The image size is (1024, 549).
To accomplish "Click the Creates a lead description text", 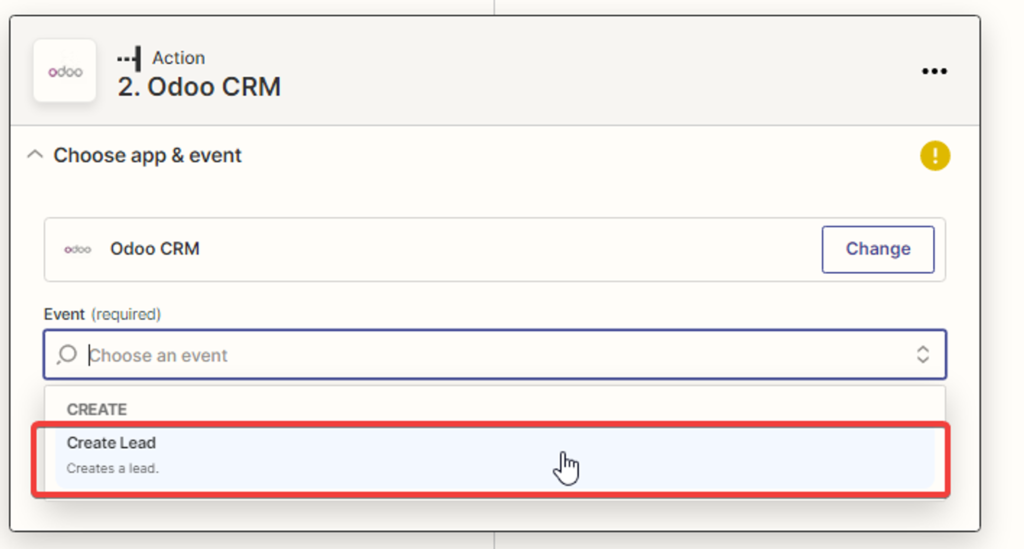I will tap(113, 468).
